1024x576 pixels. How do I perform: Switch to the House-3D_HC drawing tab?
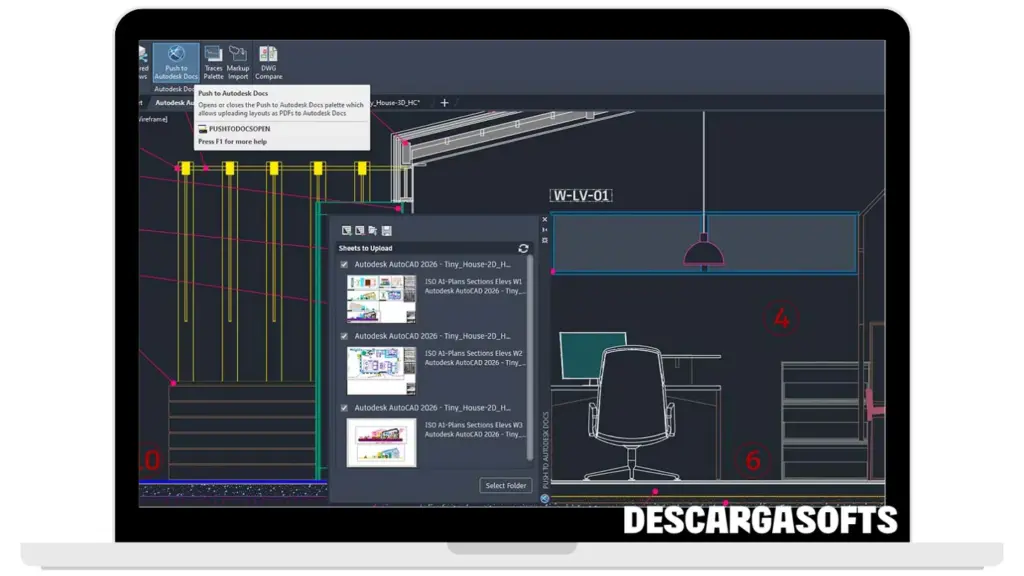(x=396, y=103)
